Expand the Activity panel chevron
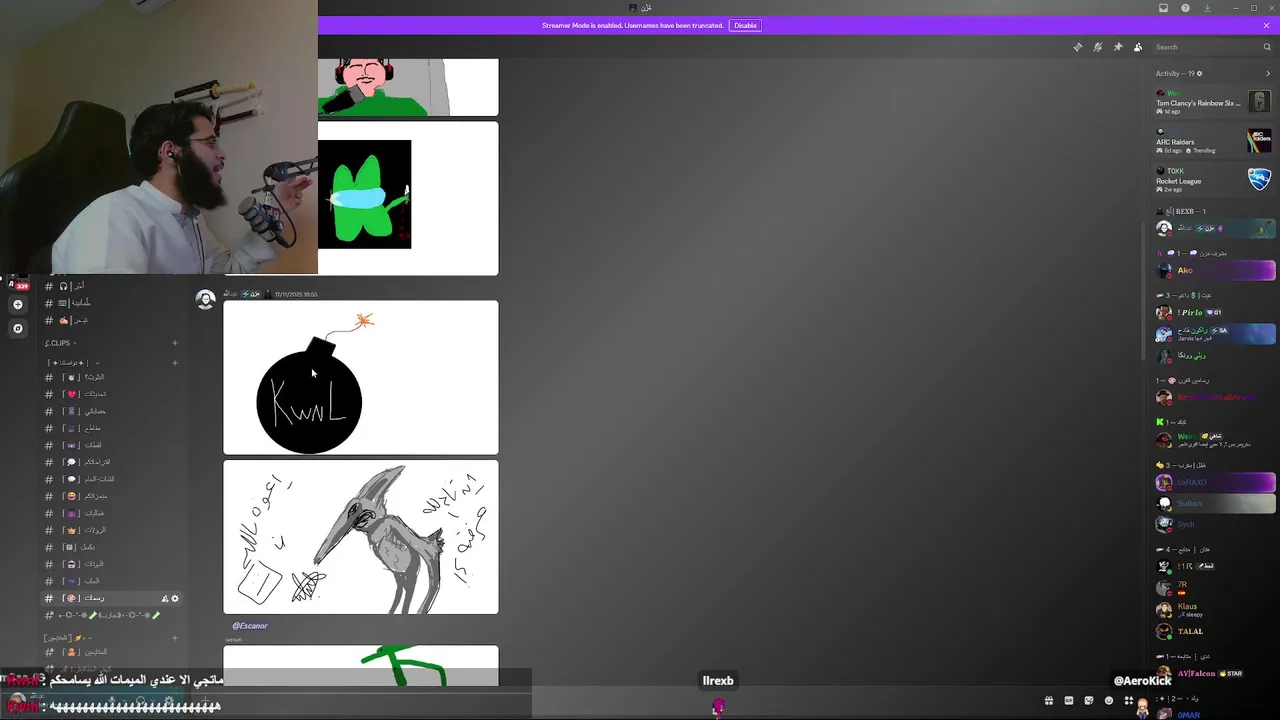This screenshot has height=720, width=1280. coord(1268,73)
